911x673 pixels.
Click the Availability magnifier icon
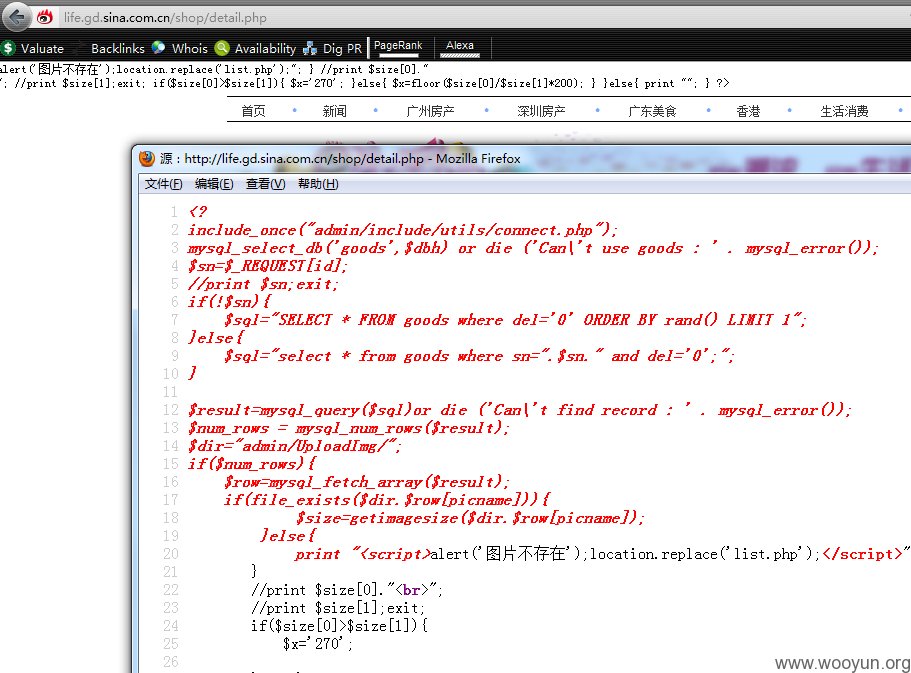coord(221,48)
